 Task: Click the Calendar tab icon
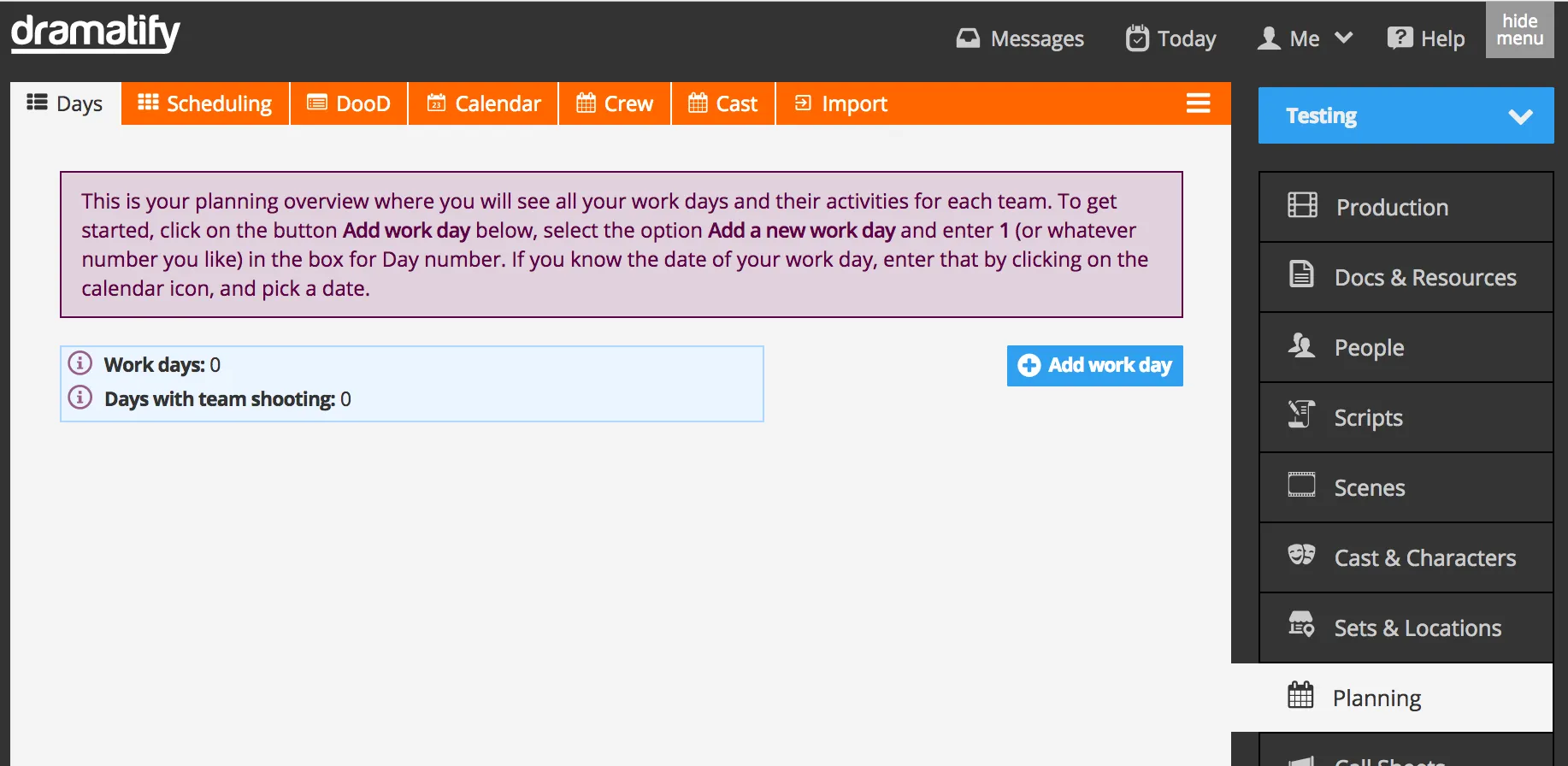(436, 103)
